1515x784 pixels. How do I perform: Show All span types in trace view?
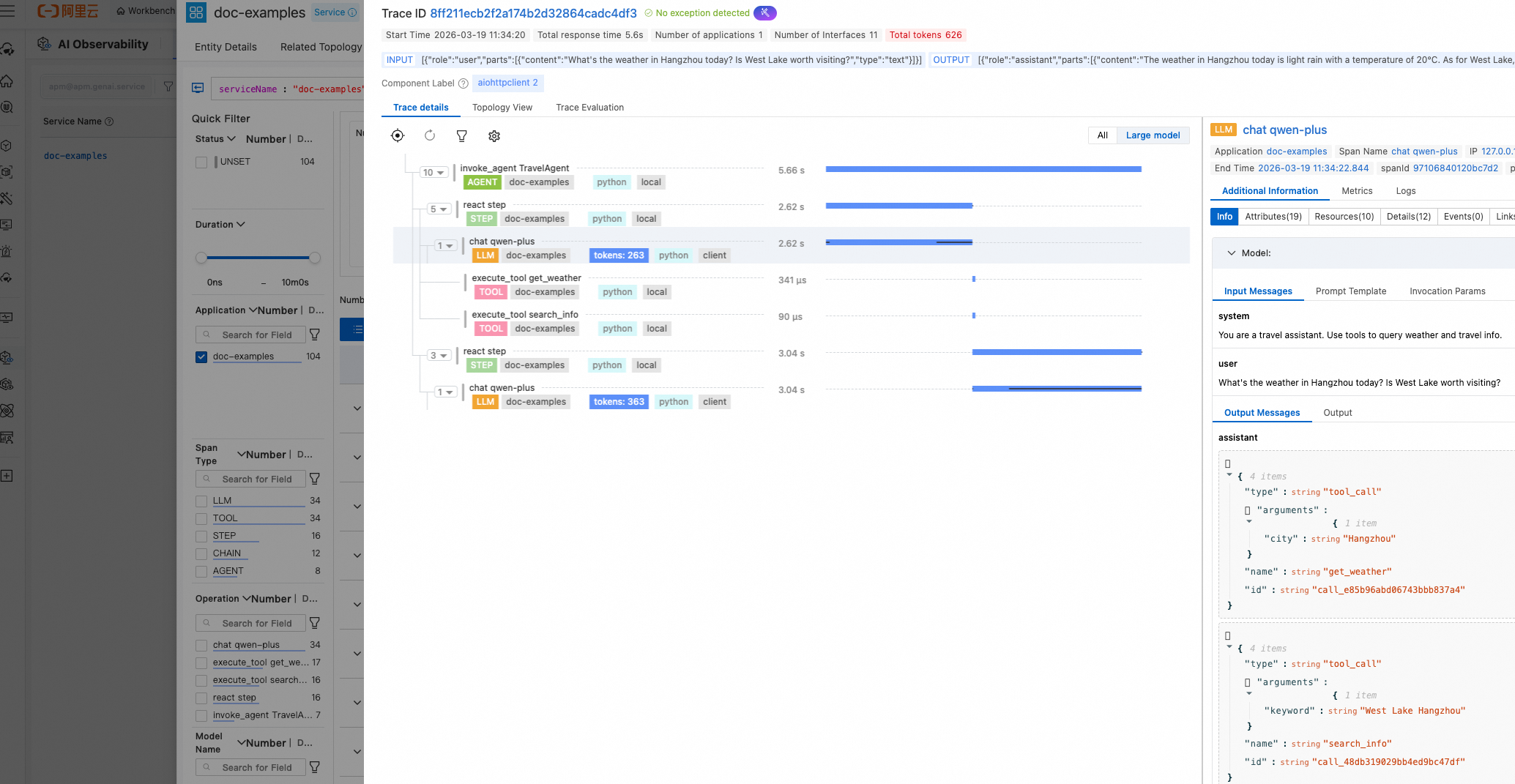1103,135
